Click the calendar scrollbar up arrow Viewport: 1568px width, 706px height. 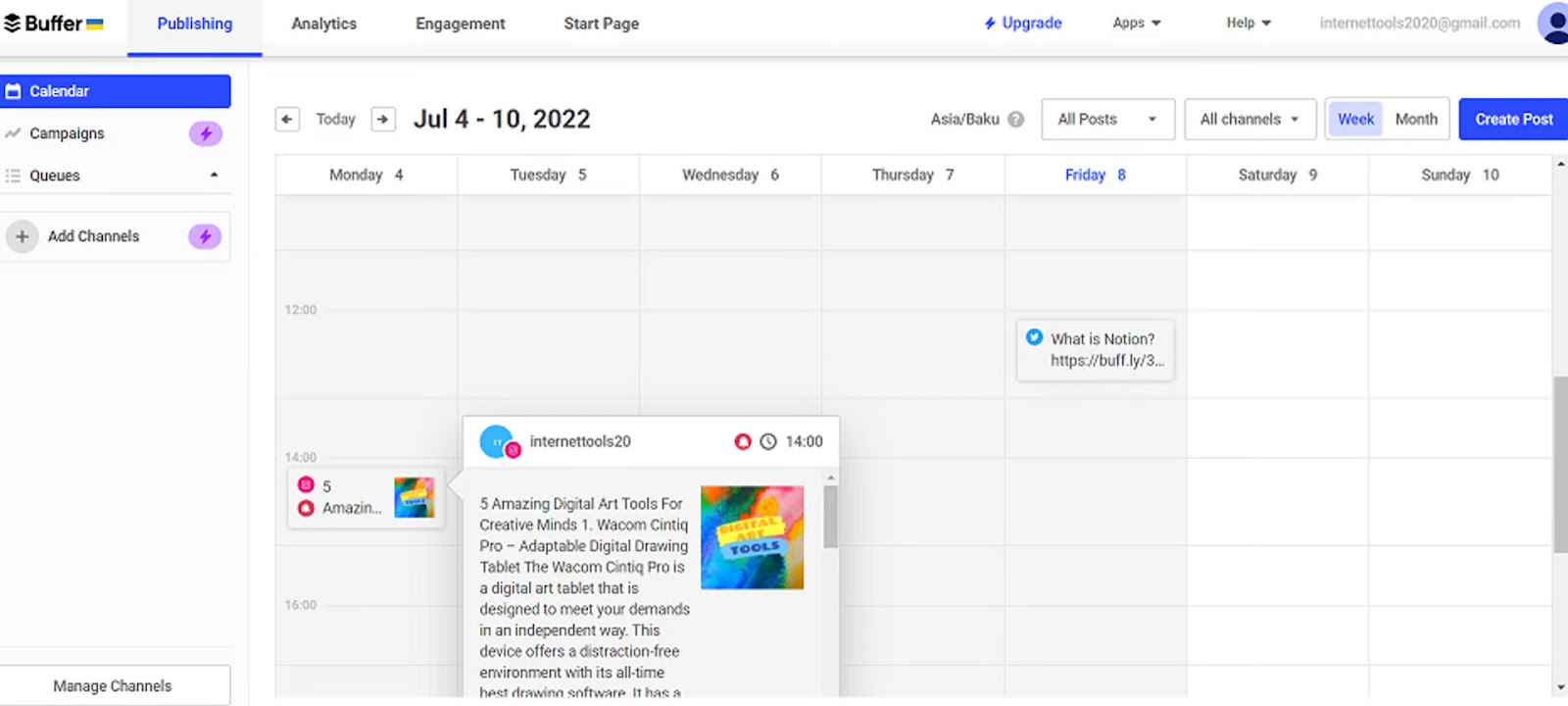click(x=1560, y=164)
